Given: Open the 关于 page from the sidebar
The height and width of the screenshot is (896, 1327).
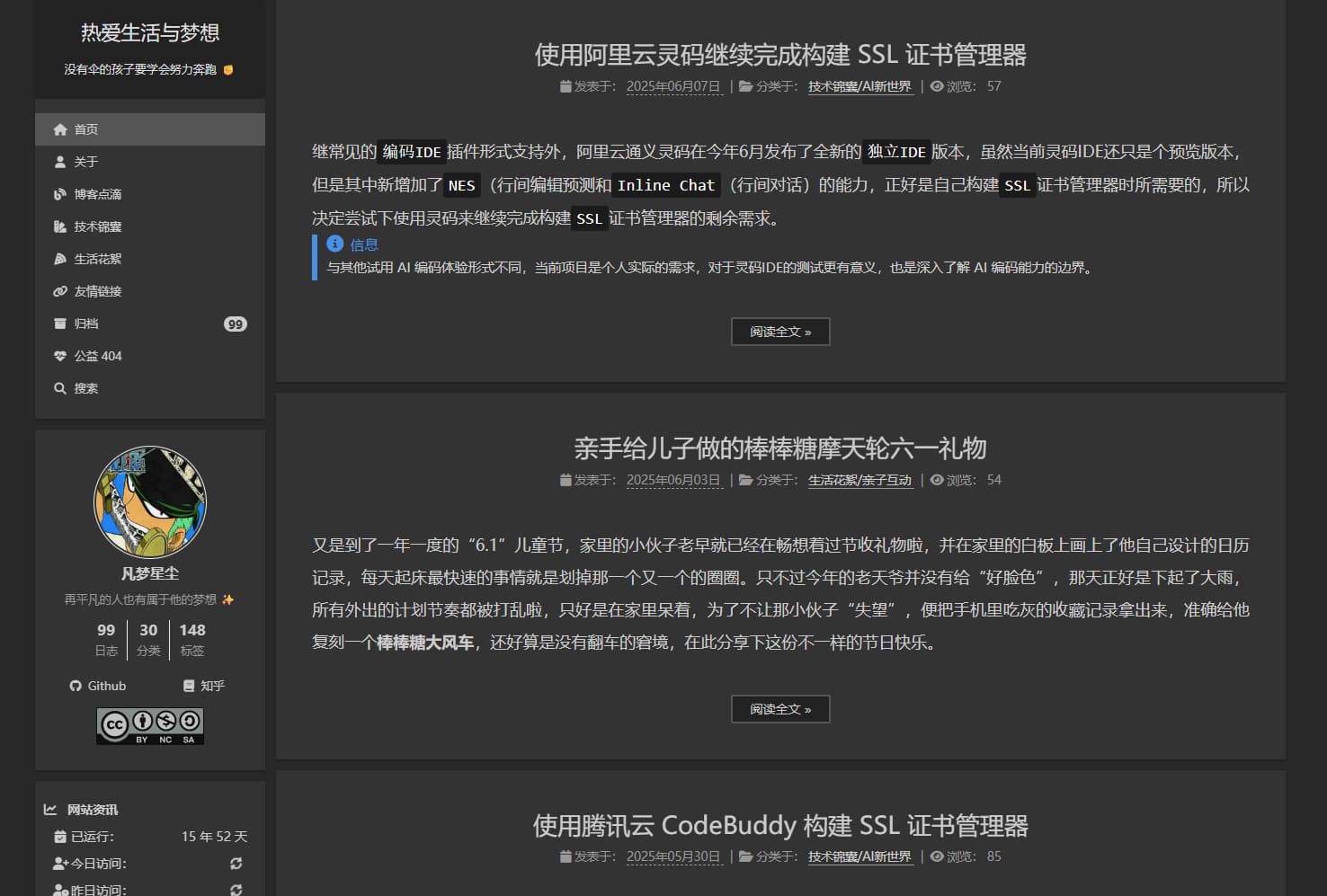Looking at the screenshot, I should [85, 161].
